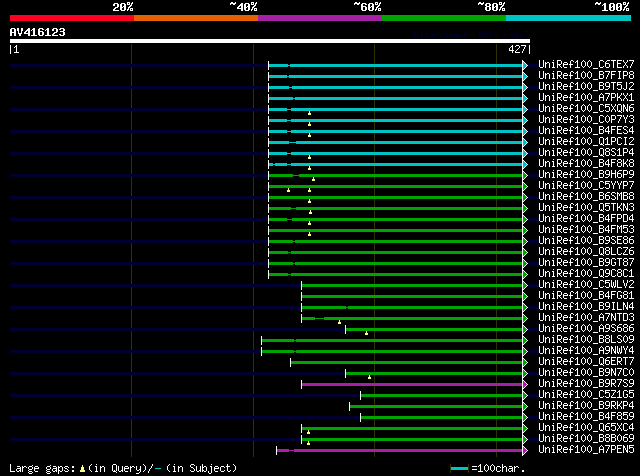Click the yellow query-gap marker under the UniRef100_A9S686 bar

367,334
